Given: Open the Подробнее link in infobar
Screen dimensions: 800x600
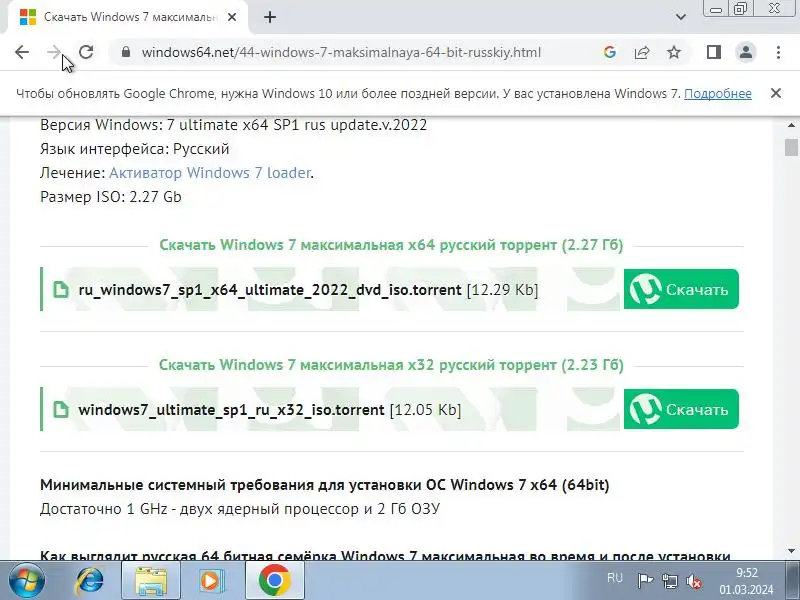Looking at the screenshot, I should coord(717,93).
